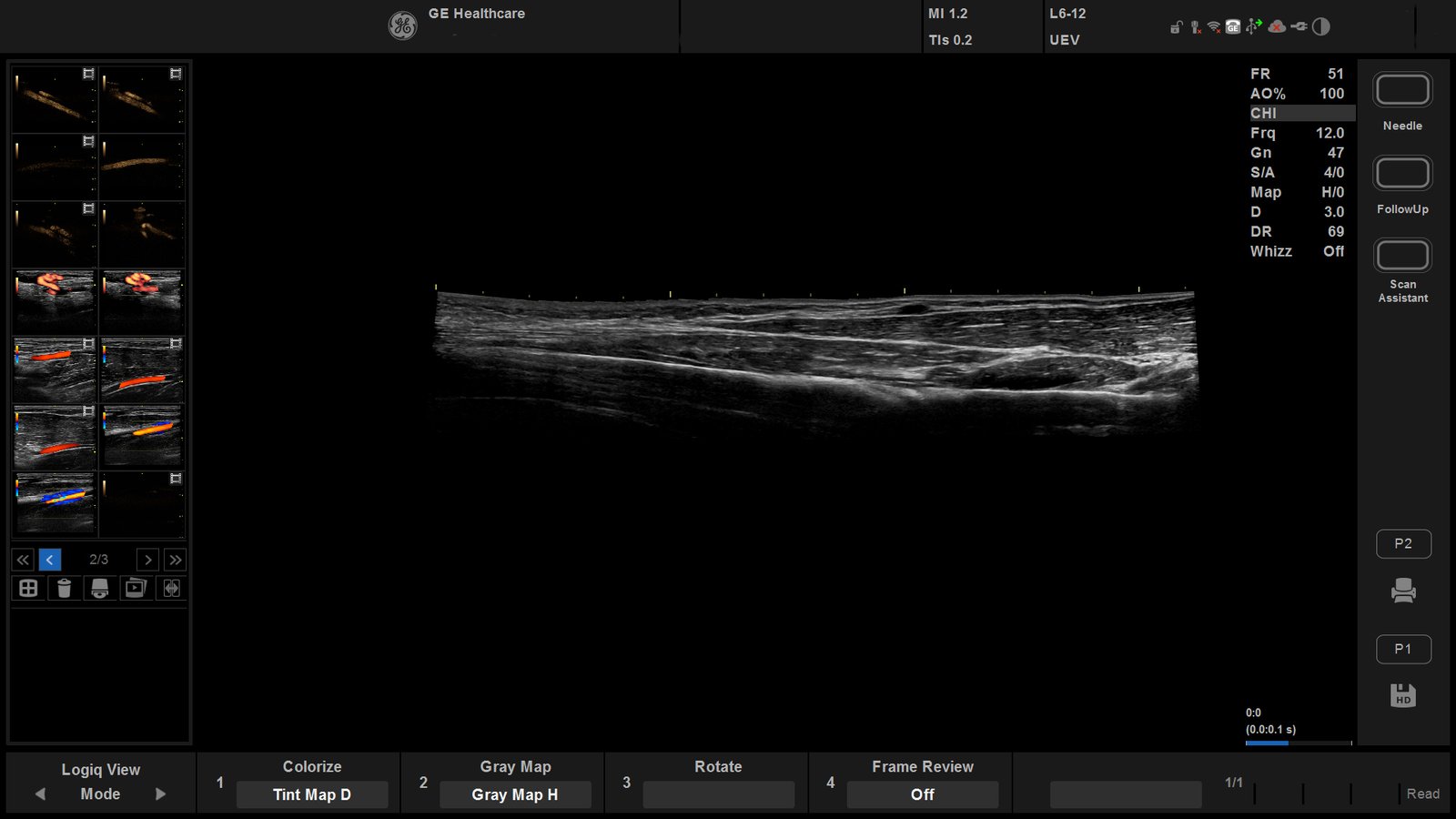Click the cine slideshow playback icon
Viewport: 1456px width, 819px height.
coord(136,589)
